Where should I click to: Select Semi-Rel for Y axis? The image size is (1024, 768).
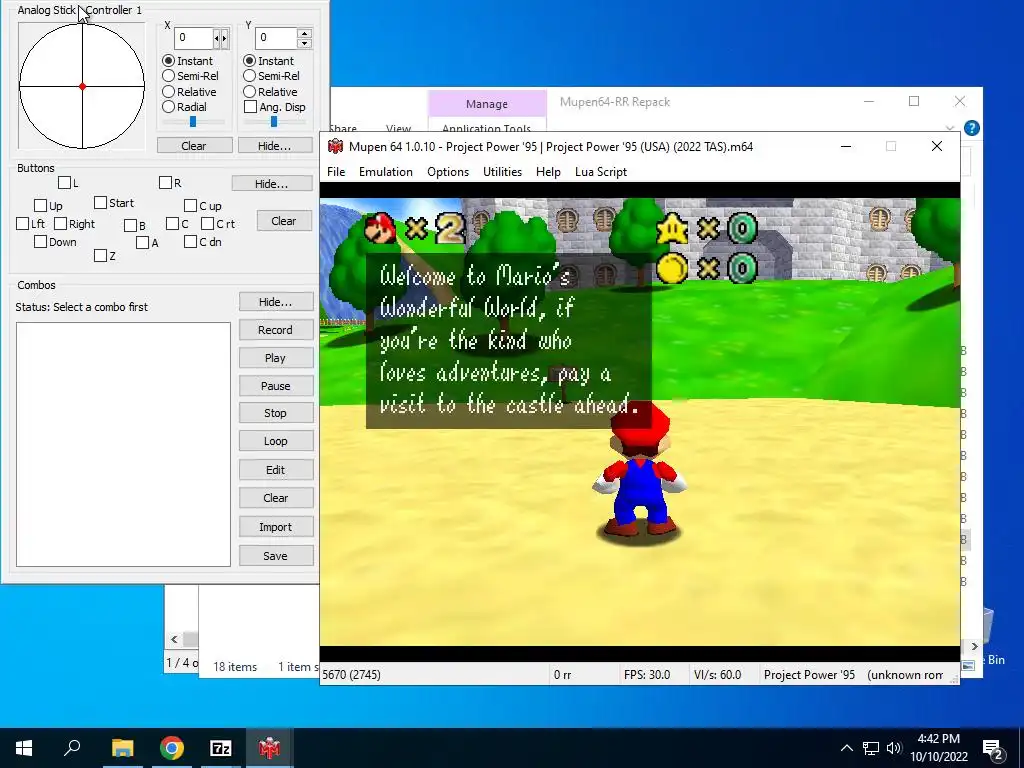pyautogui.click(x=249, y=76)
